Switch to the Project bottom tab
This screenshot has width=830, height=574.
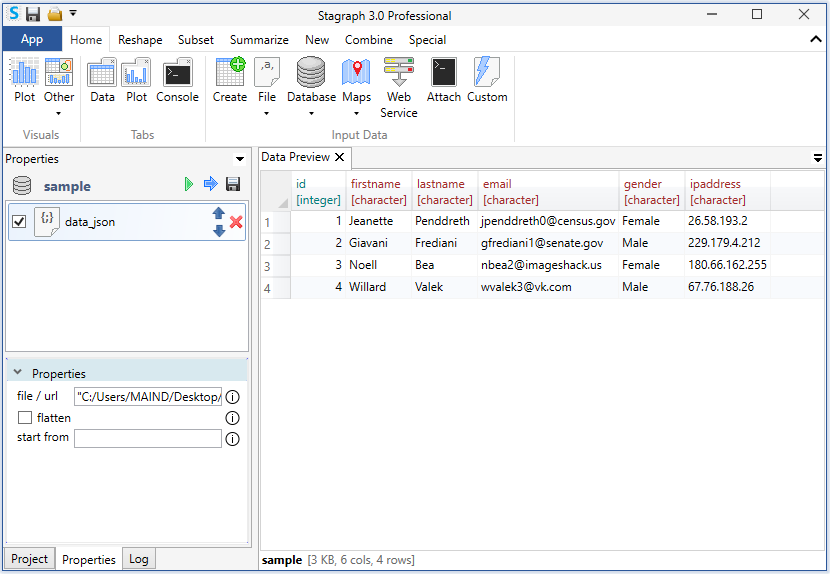coord(29,559)
